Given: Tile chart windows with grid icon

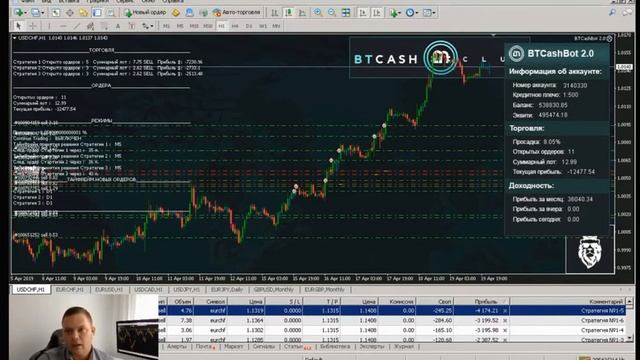Looking at the screenshot, I should [346, 13].
